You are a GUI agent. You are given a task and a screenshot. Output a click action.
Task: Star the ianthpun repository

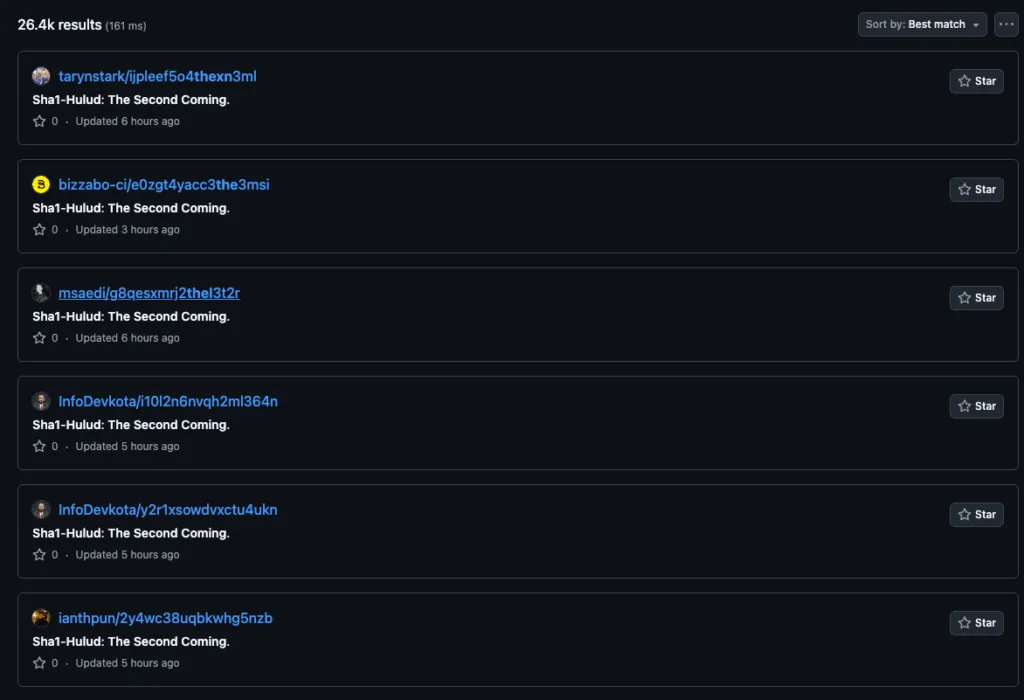coord(976,623)
